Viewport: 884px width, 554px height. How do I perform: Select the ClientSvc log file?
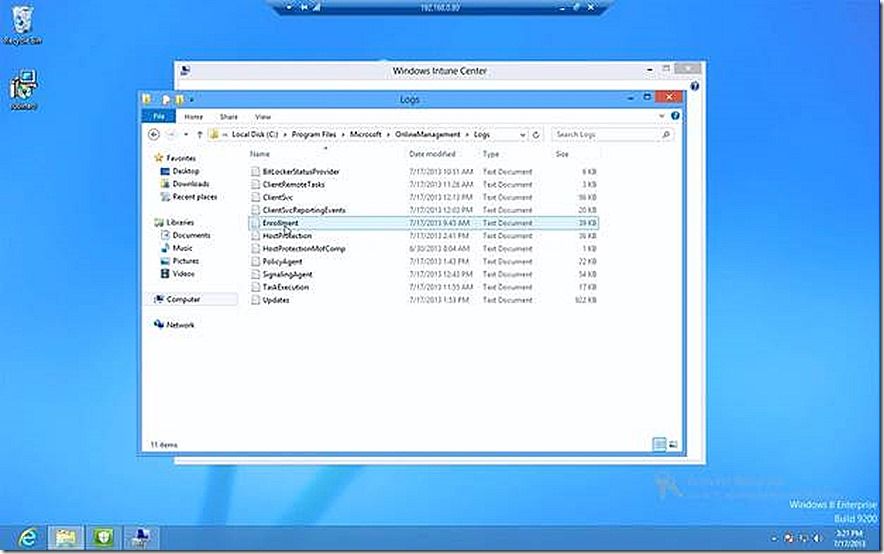(277, 197)
